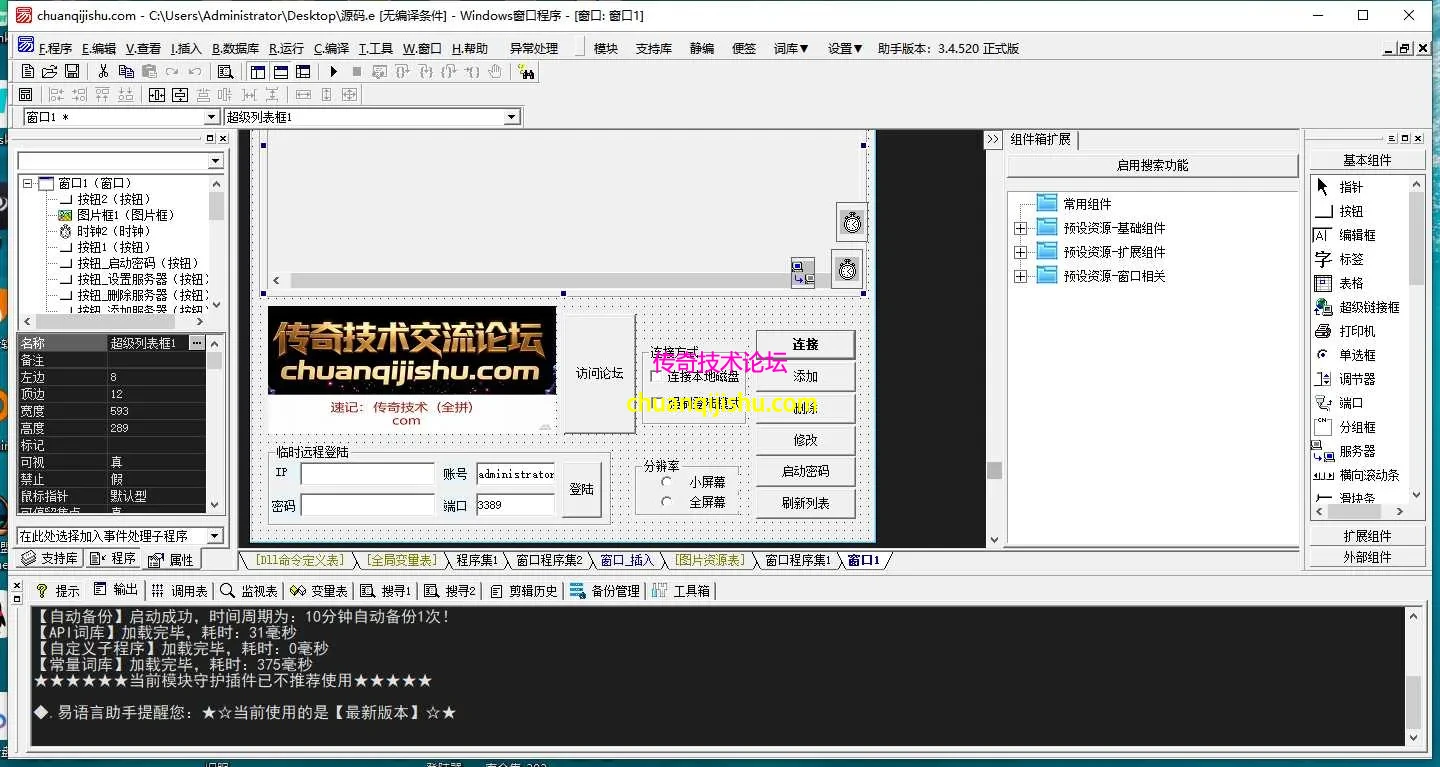
Task: Expand the 预设资源-基础组件 tree node
Action: [1020, 227]
